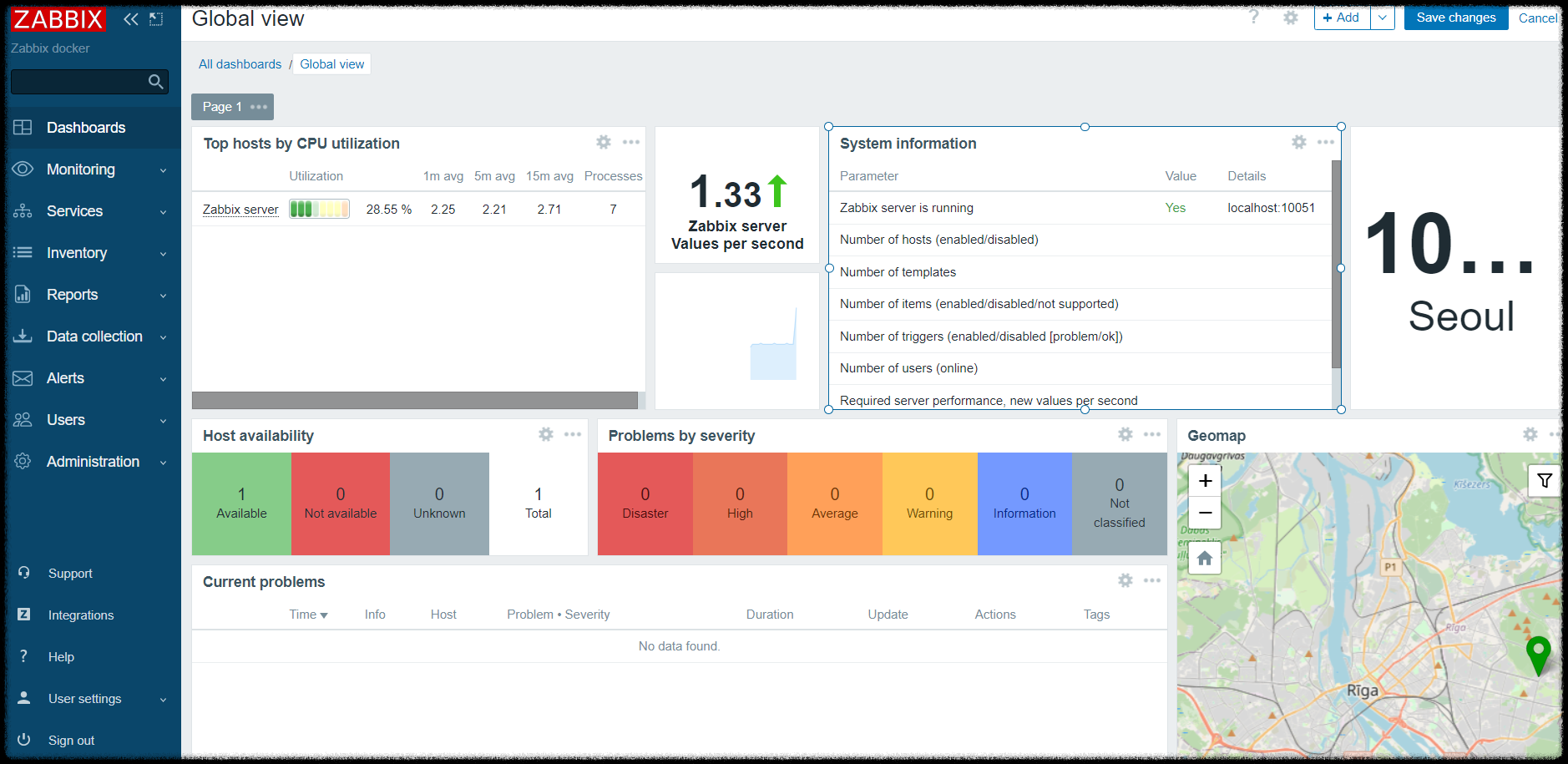Click the gray Unknown tile

(439, 504)
